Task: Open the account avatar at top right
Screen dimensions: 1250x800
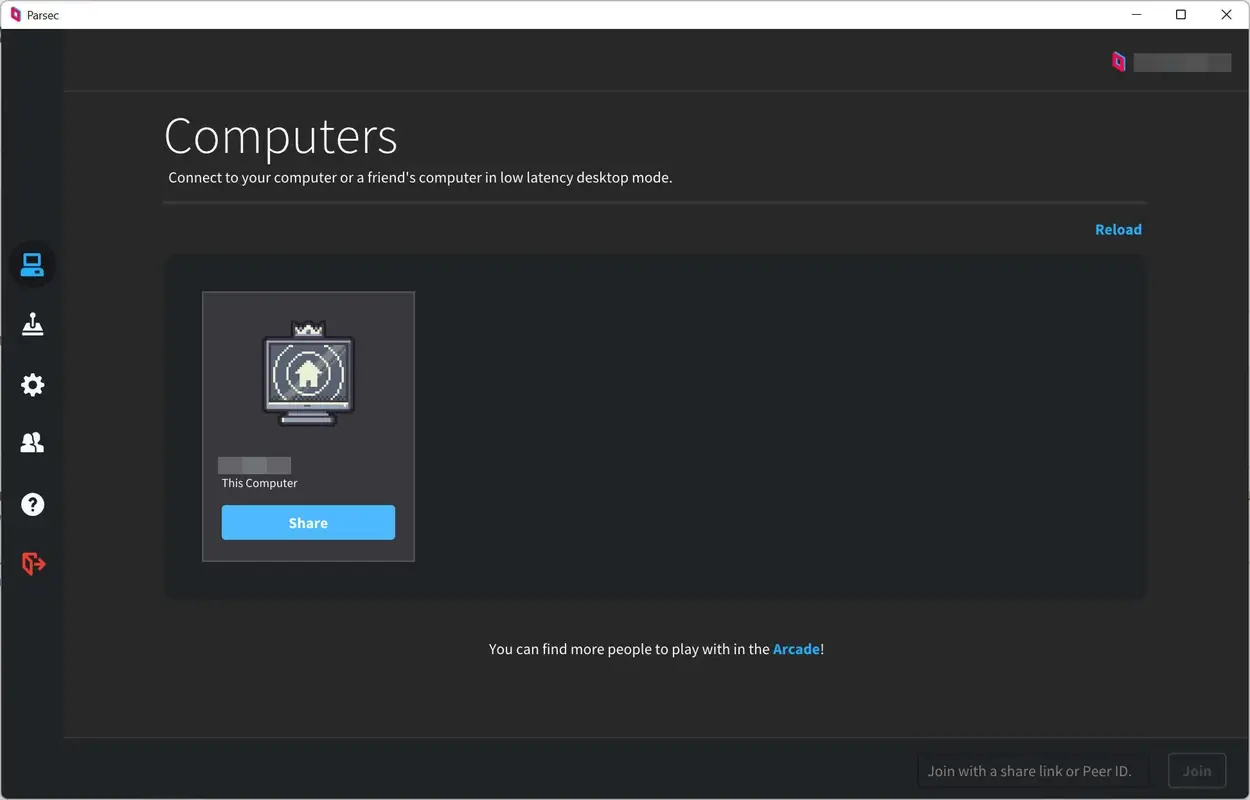Action: tap(1119, 61)
